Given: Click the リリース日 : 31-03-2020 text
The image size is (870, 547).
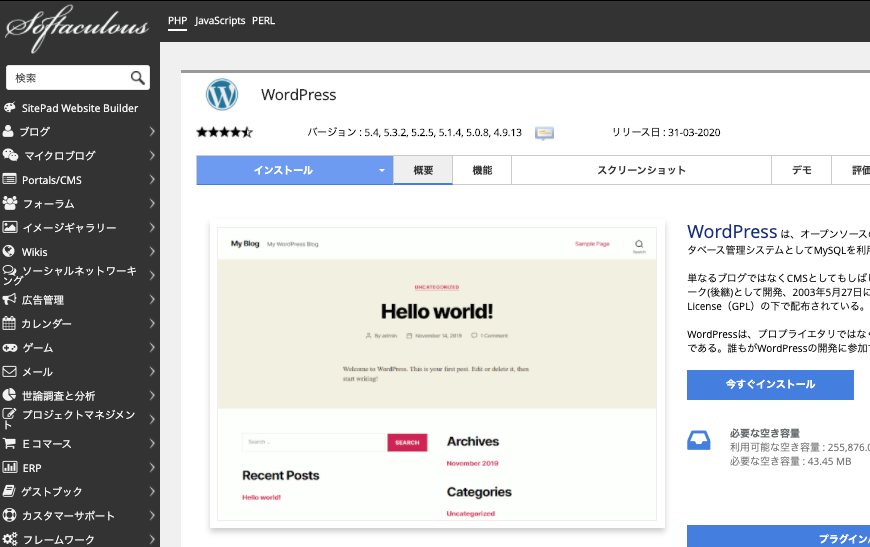Looking at the screenshot, I should coord(666,133).
